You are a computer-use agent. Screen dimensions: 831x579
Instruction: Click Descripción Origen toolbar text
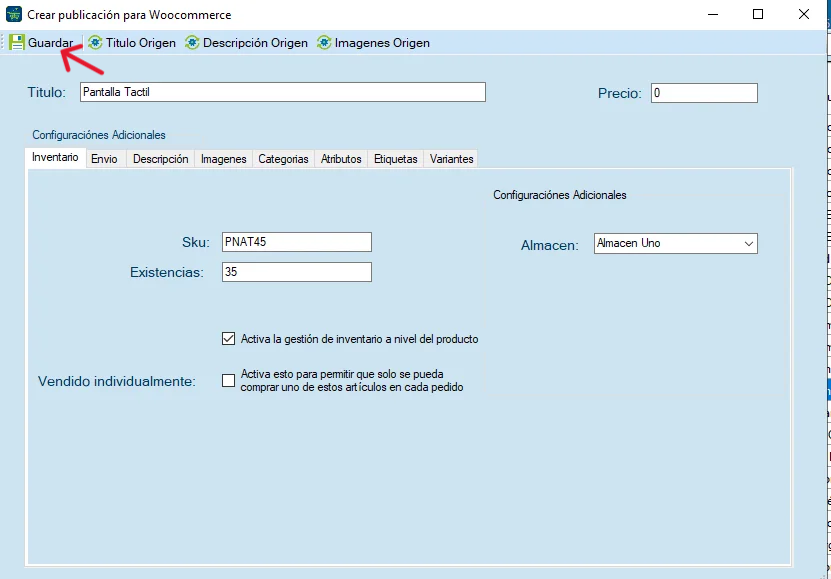pos(255,43)
